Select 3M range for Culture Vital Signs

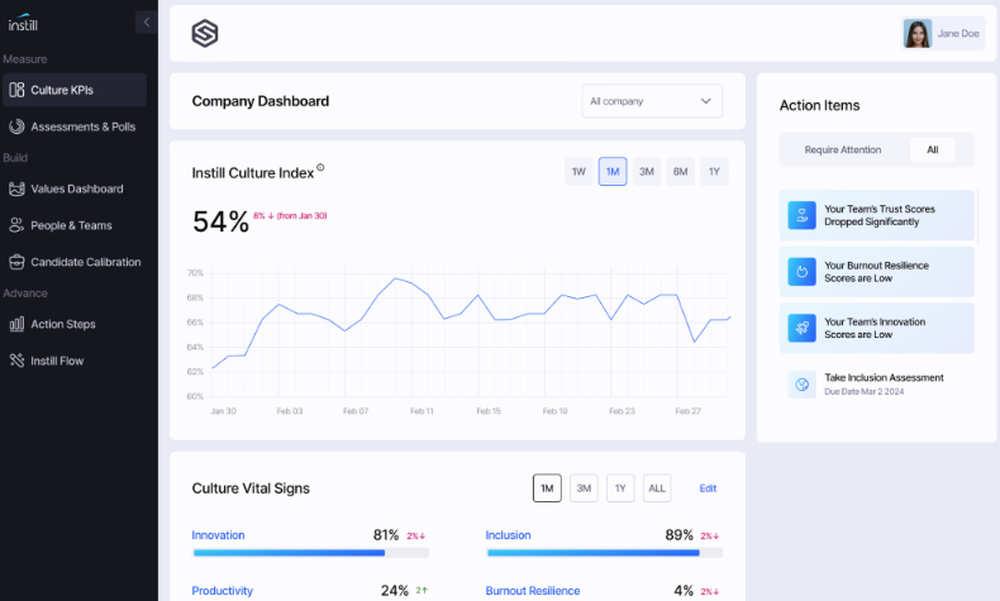[x=584, y=488]
